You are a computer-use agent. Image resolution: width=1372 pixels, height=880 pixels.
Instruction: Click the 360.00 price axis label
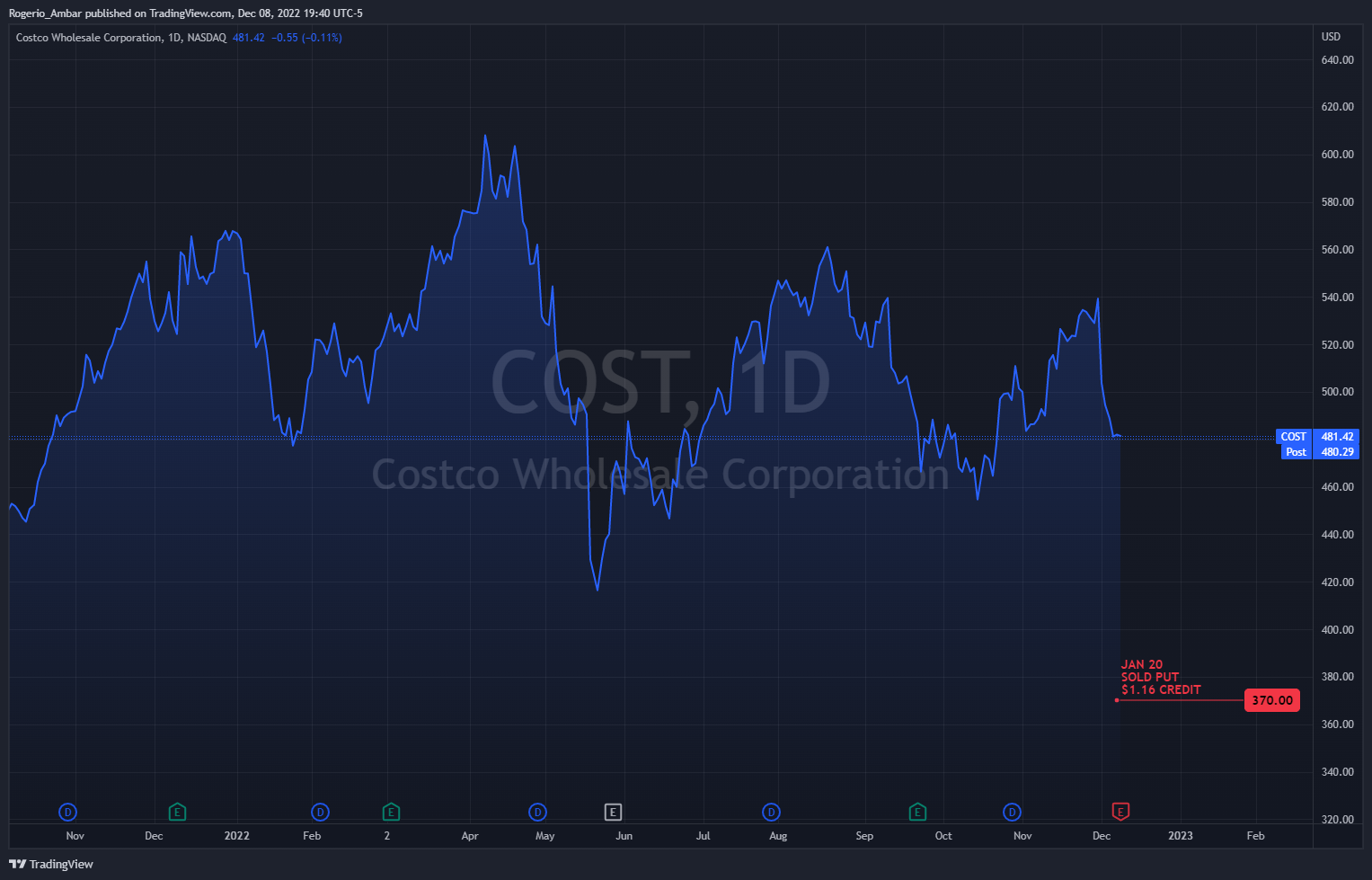1338,724
